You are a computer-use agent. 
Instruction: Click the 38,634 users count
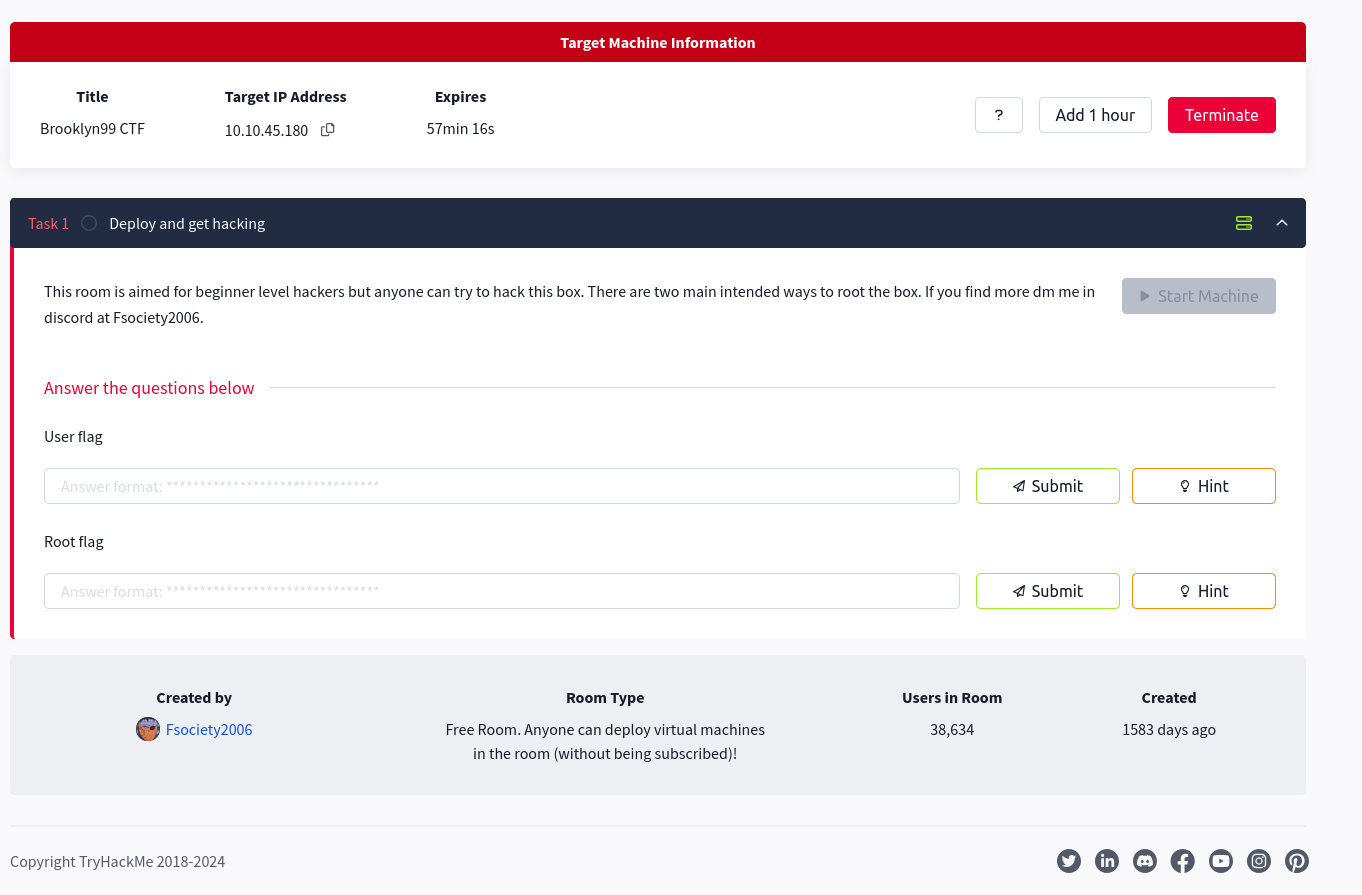coord(952,729)
